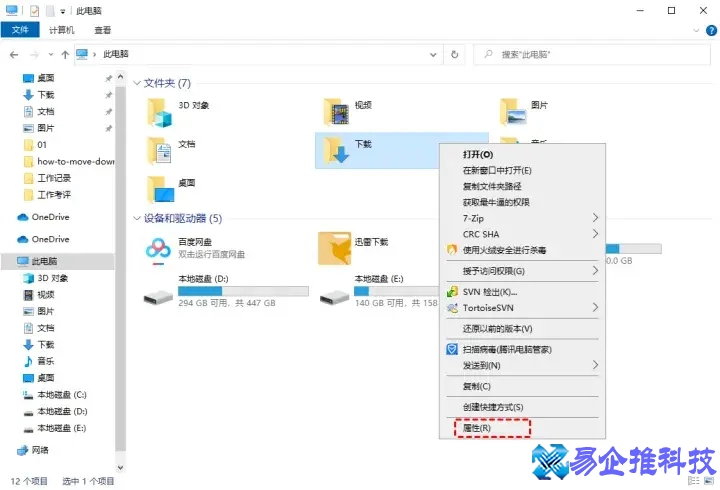
Task: Choose 获取最牛逼的权限
Action: [x=496, y=203]
